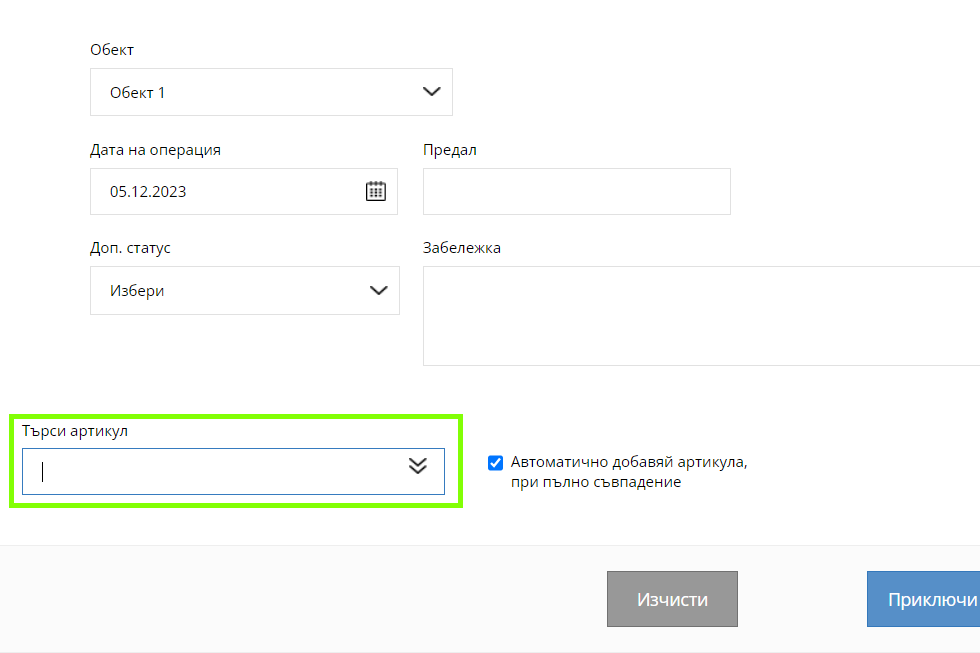Image resolution: width=980 pixels, height=653 pixels.
Task: Click the Дата на операция date field
Action: [244, 191]
